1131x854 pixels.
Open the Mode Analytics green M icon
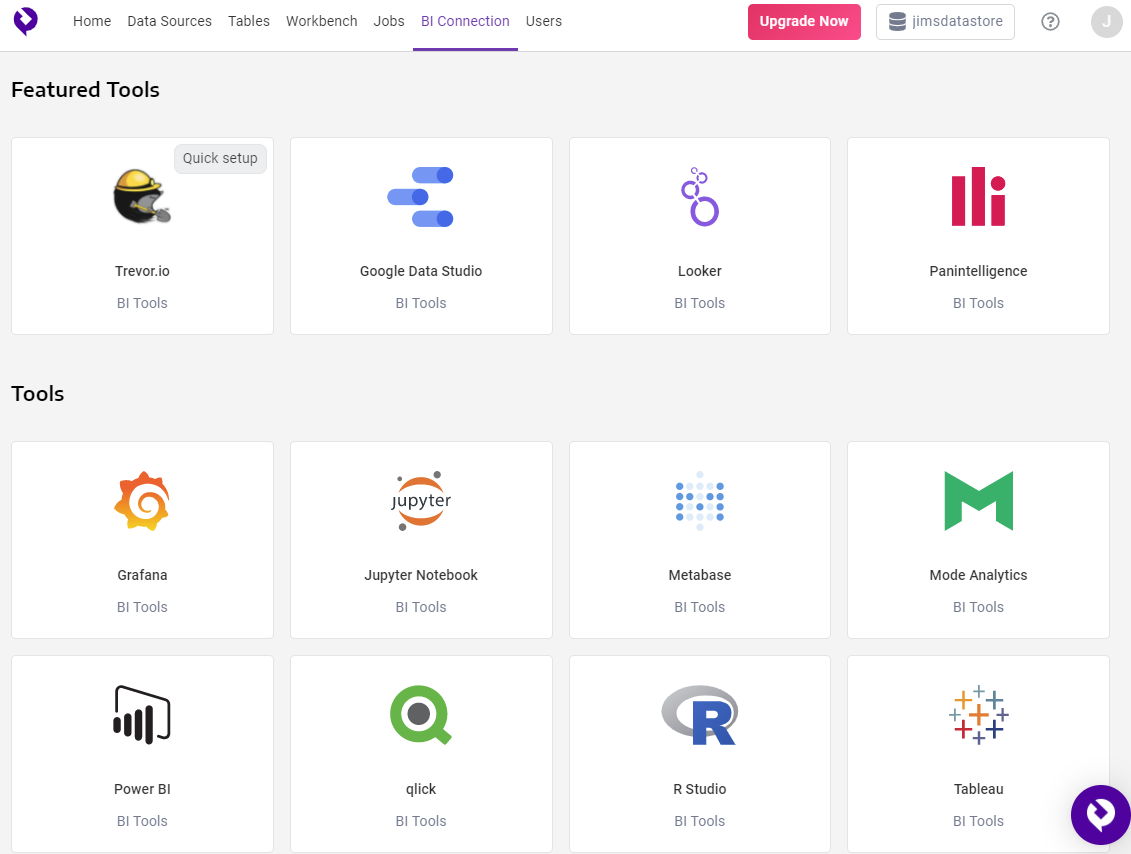978,501
